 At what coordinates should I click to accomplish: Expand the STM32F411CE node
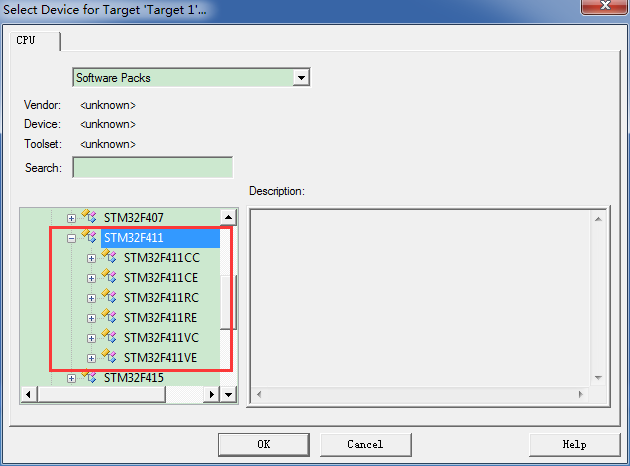coord(91,278)
